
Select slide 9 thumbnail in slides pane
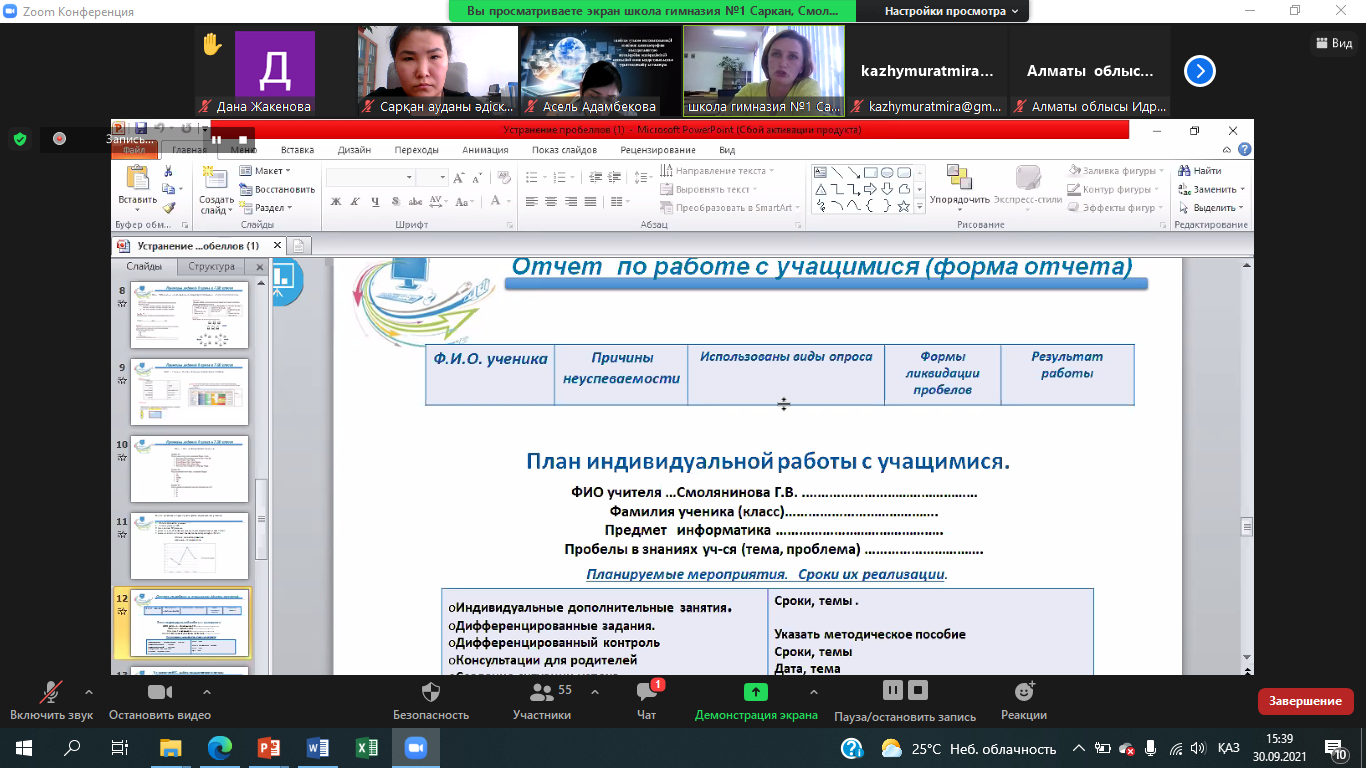tap(189, 392)
